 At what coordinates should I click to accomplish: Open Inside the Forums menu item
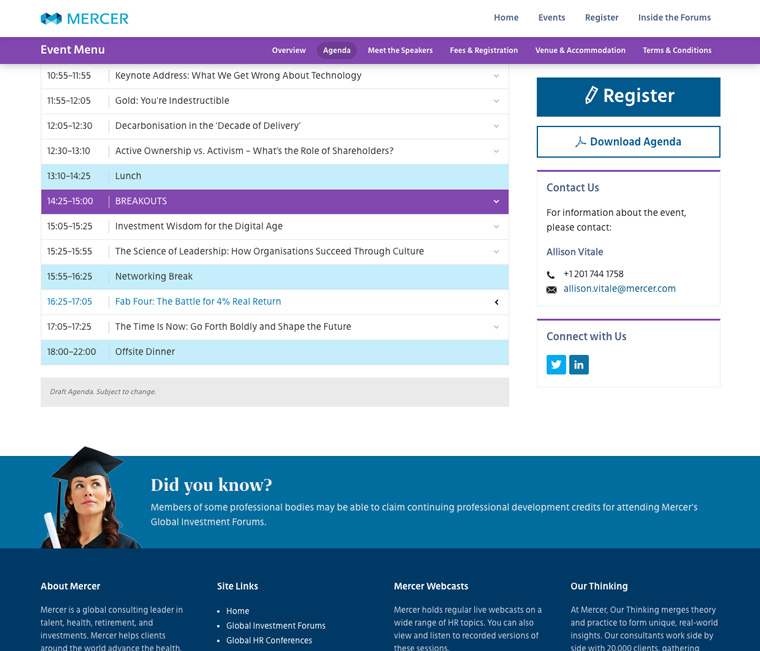pos(674,17)
